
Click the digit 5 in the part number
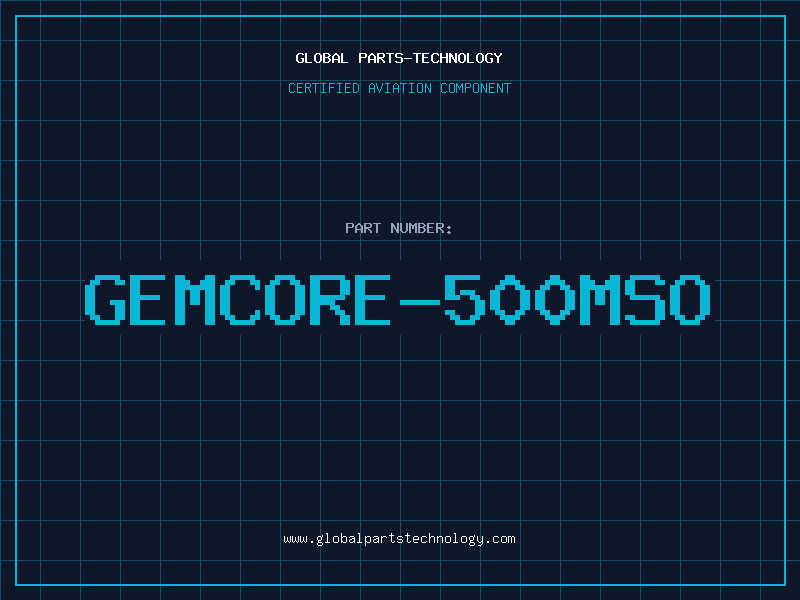click(465, 299)
